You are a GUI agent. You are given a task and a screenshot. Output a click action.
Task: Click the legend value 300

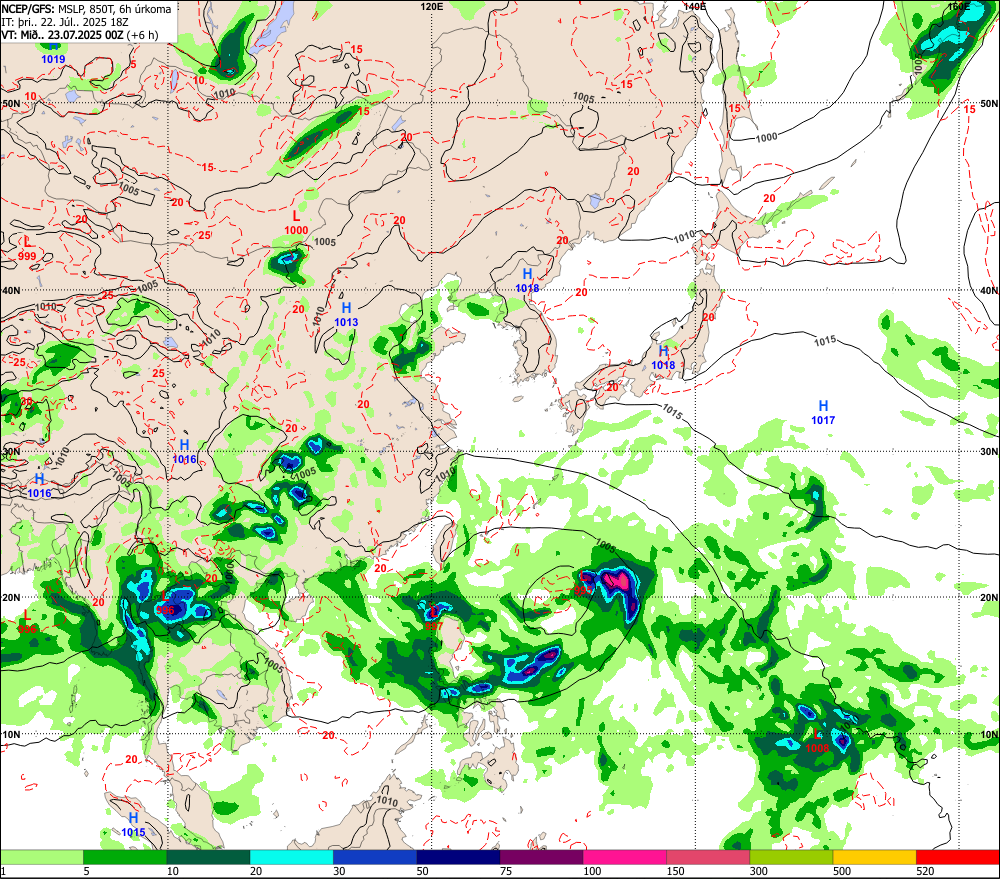click(758, 871)
